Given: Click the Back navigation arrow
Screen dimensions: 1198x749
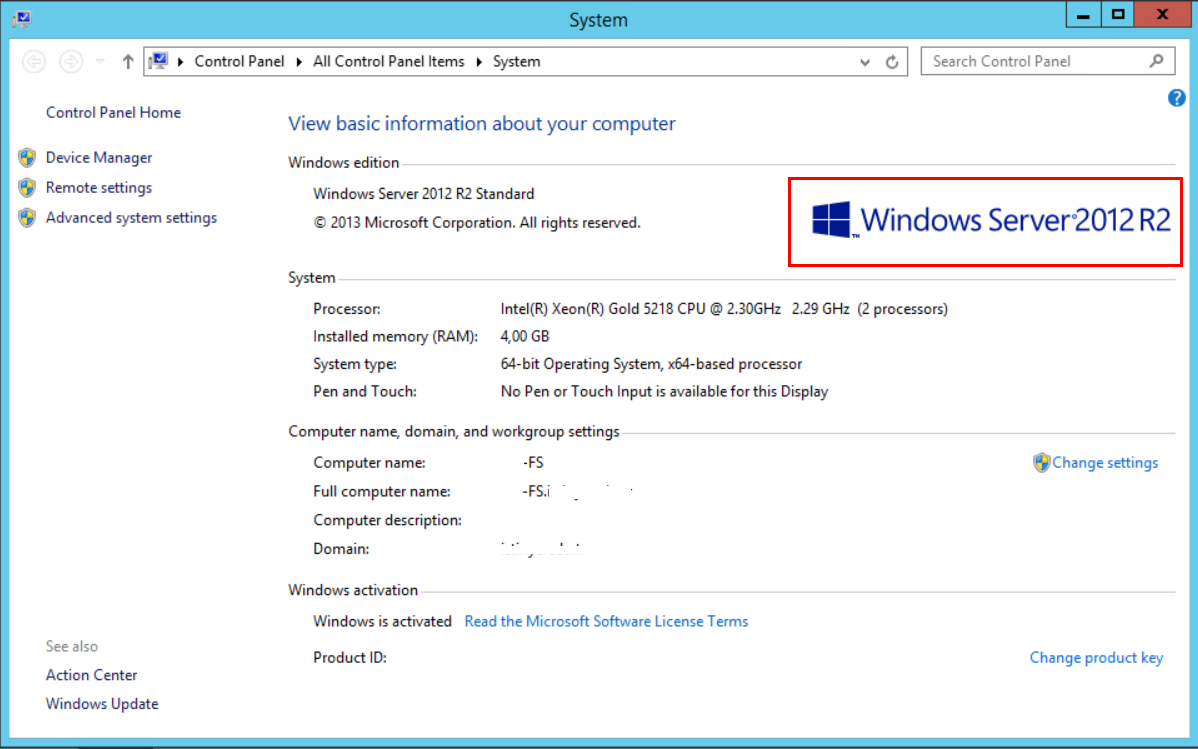Looking at the screenshot, I should (x=34, y=61).
